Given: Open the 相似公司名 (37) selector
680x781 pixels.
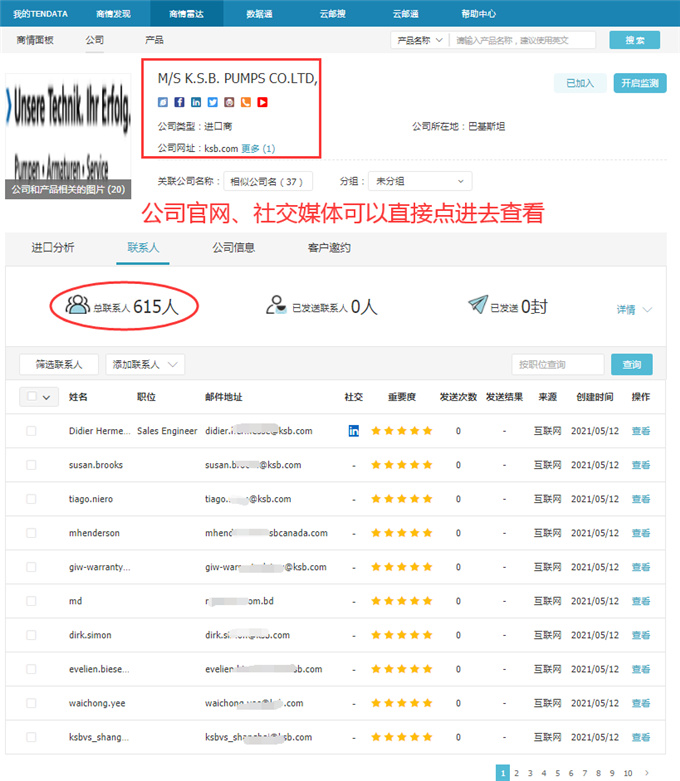Looking at the screenshot, I should [x=268, y=181].
